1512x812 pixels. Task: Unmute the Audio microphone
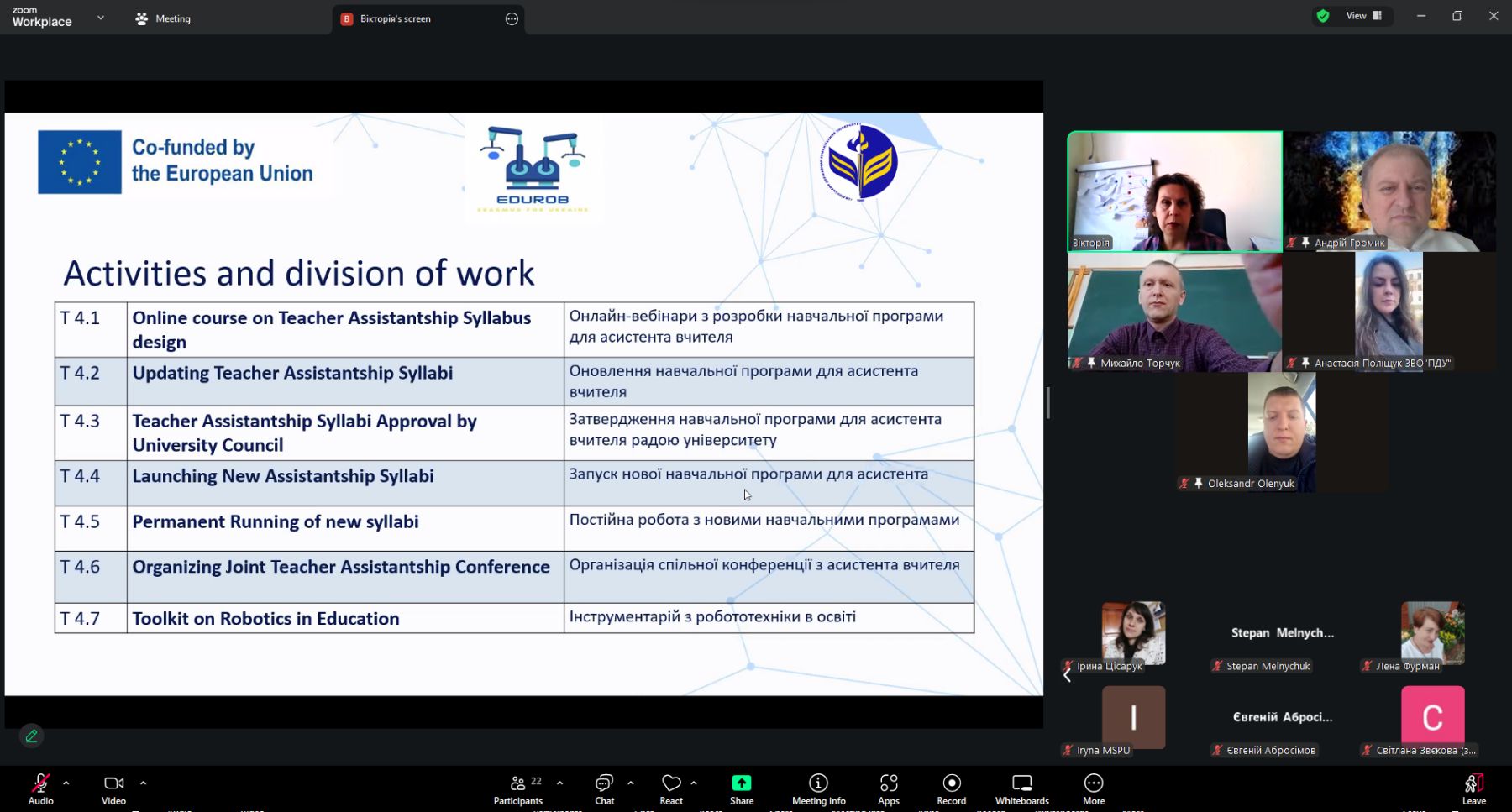click(40, 788)
